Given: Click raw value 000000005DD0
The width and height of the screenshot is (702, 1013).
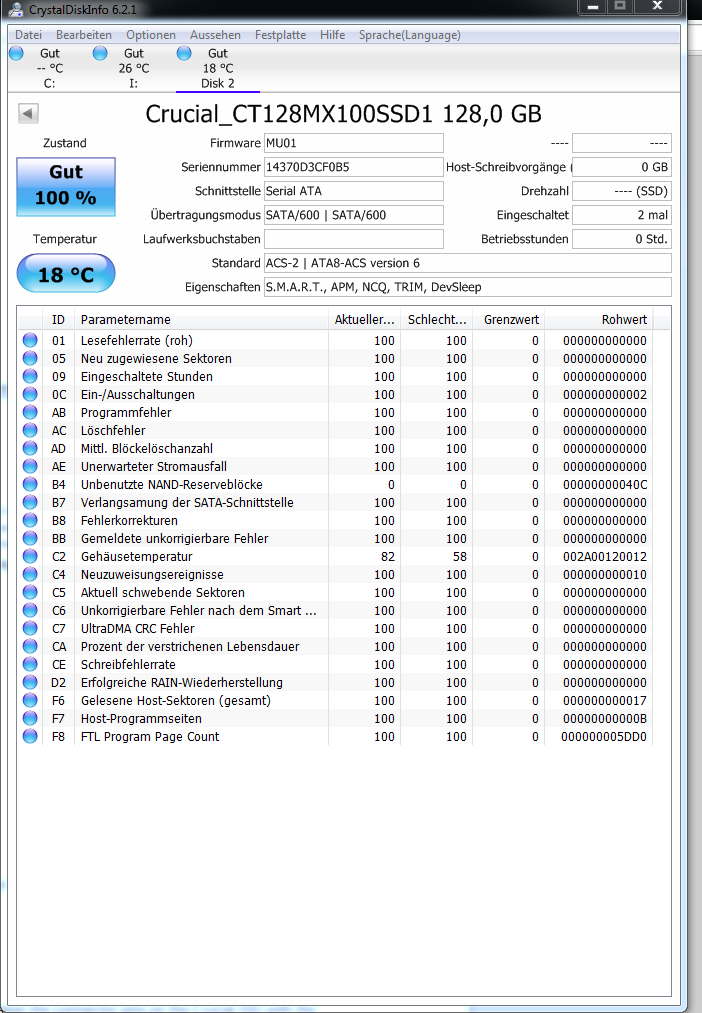Looking at the screenshot, I should (604, 736).
